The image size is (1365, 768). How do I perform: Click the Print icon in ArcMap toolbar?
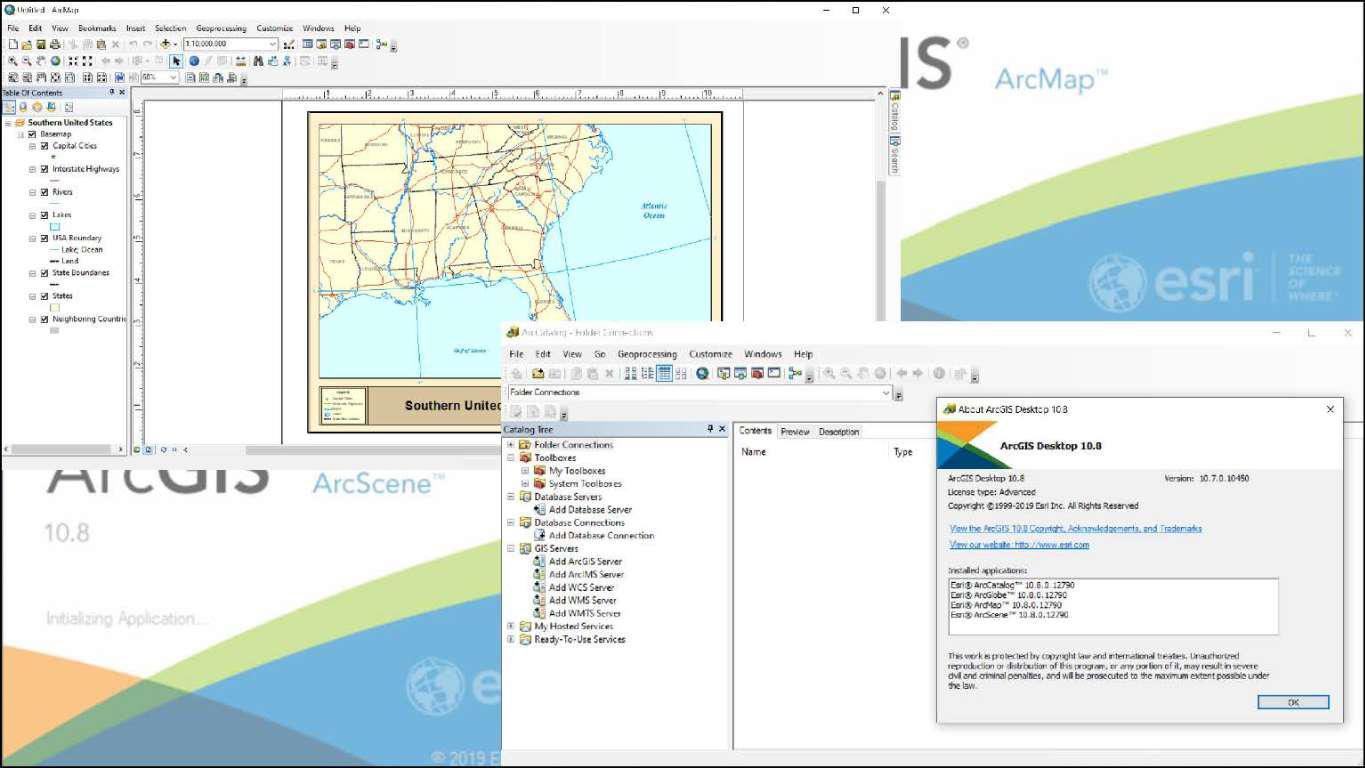click(55, 44)
